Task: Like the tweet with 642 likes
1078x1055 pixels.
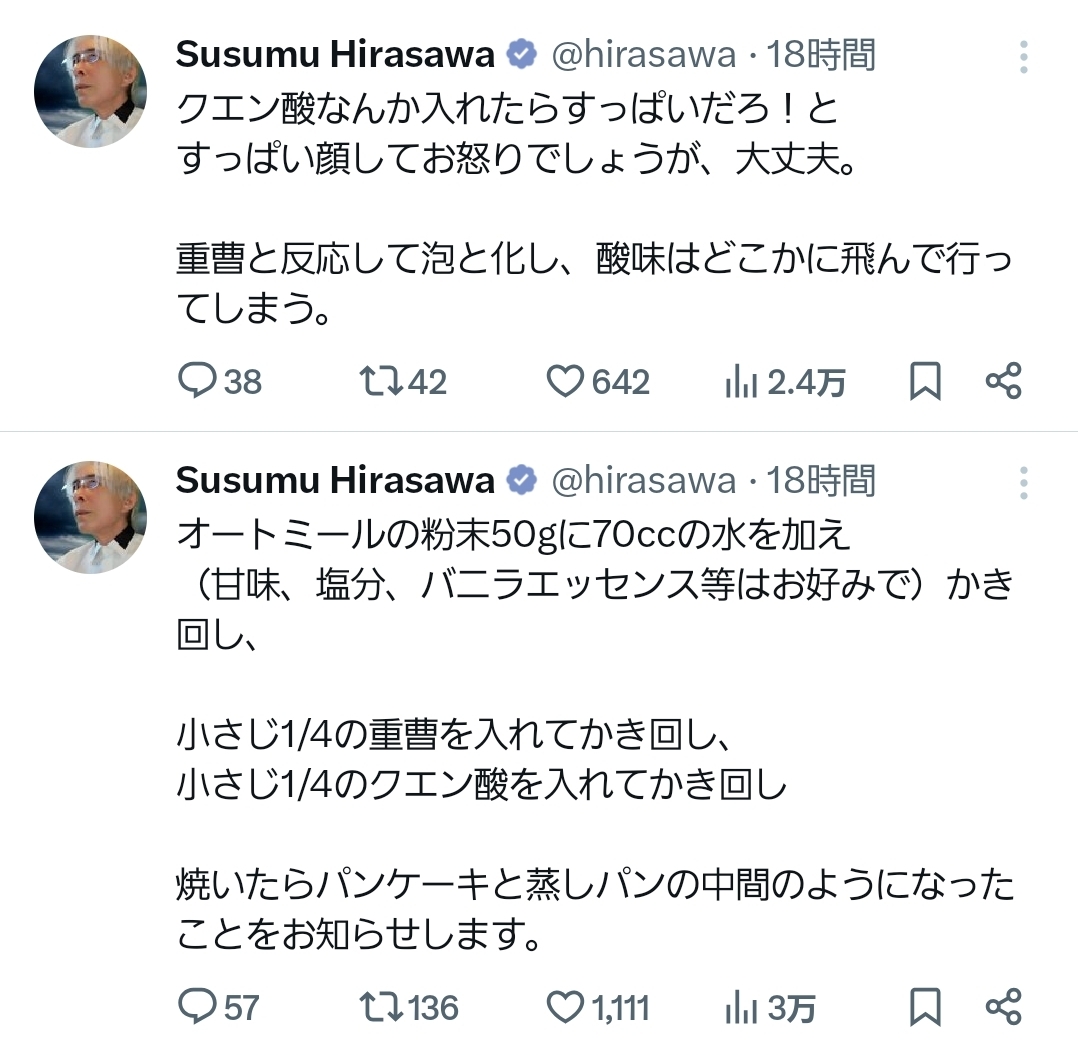Action: click(567, 381)
